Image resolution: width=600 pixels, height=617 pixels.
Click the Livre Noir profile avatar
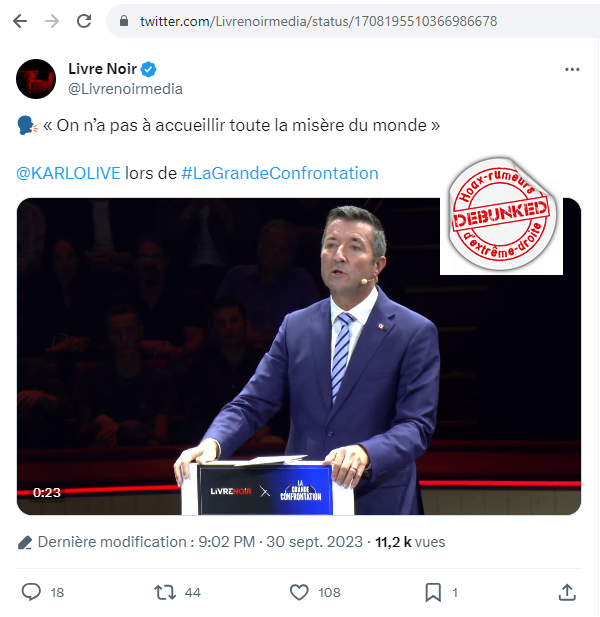tap(36, 79)
